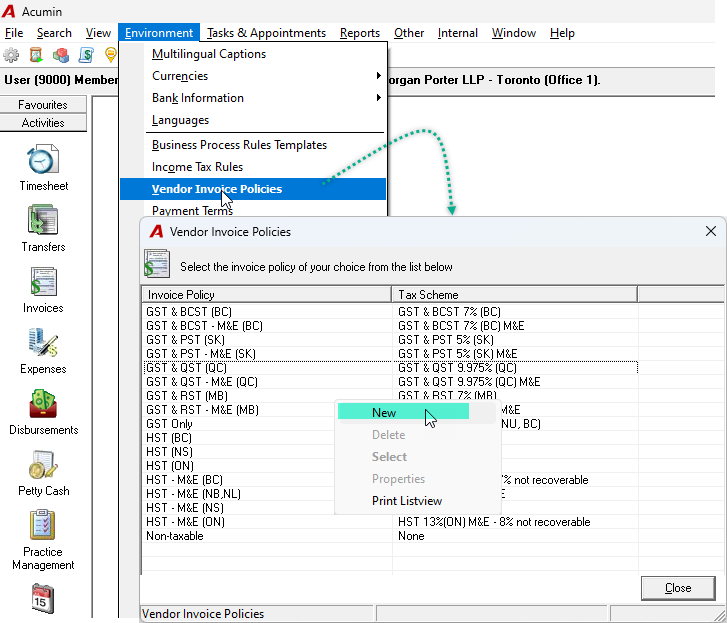Click the Acumin logo in title bar
Screen dimensions: 727x623
tap(8, 12)
